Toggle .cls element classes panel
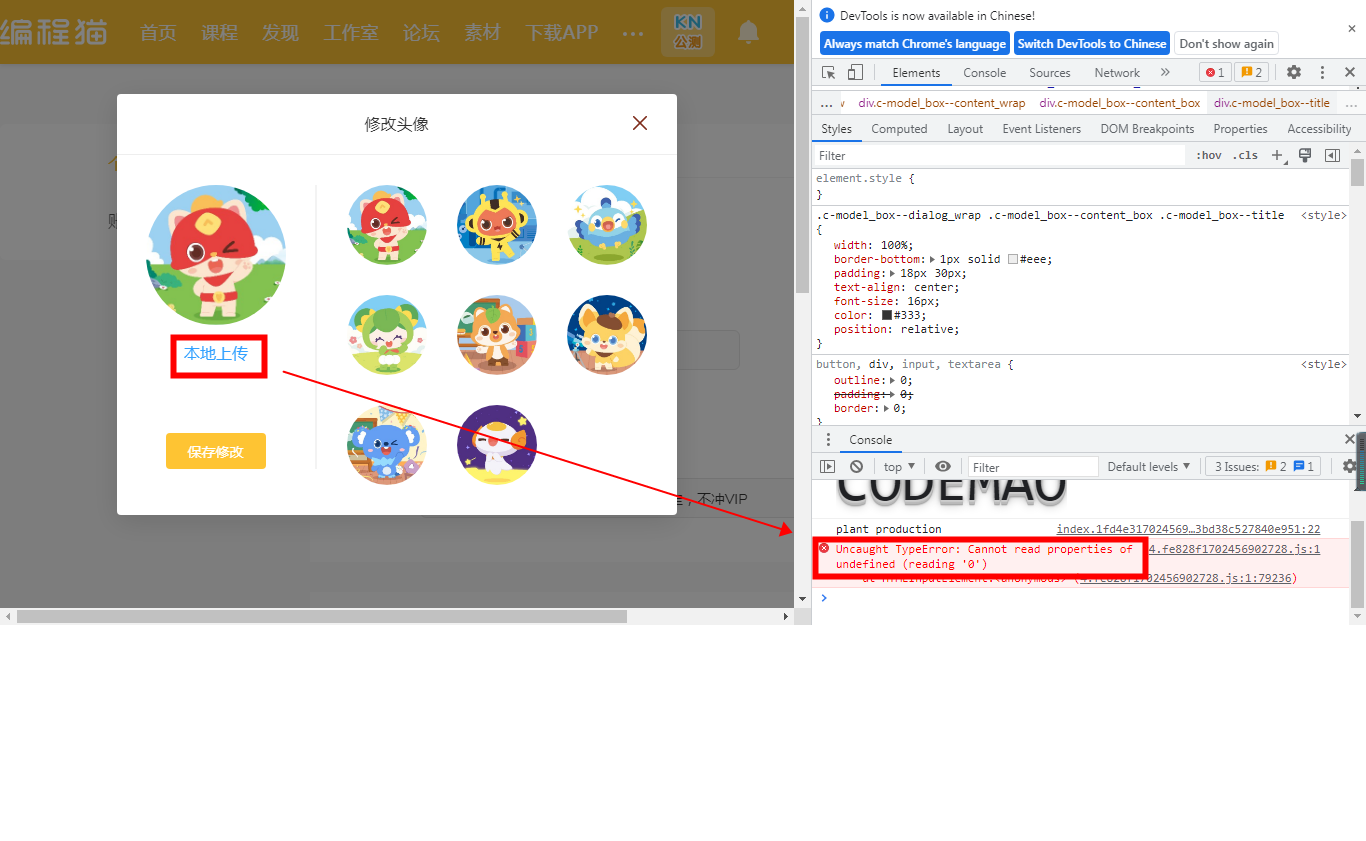This screenshot has height=841, width=1366. pyautogui.click(x=1245, y=155)
